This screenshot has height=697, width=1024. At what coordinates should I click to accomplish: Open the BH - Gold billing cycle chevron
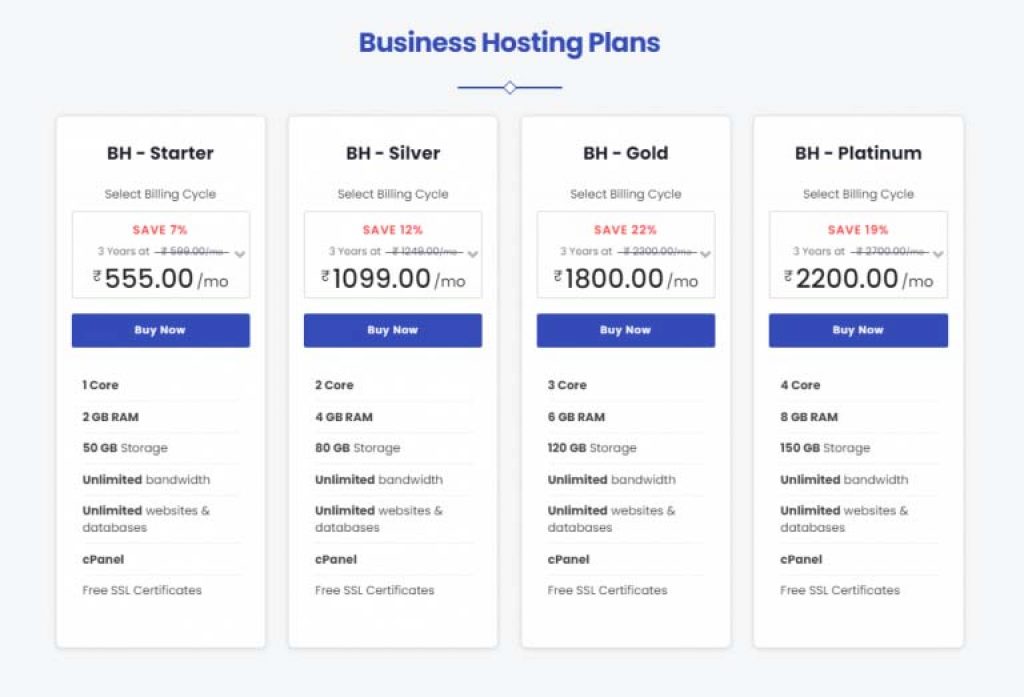pos(705,254)
